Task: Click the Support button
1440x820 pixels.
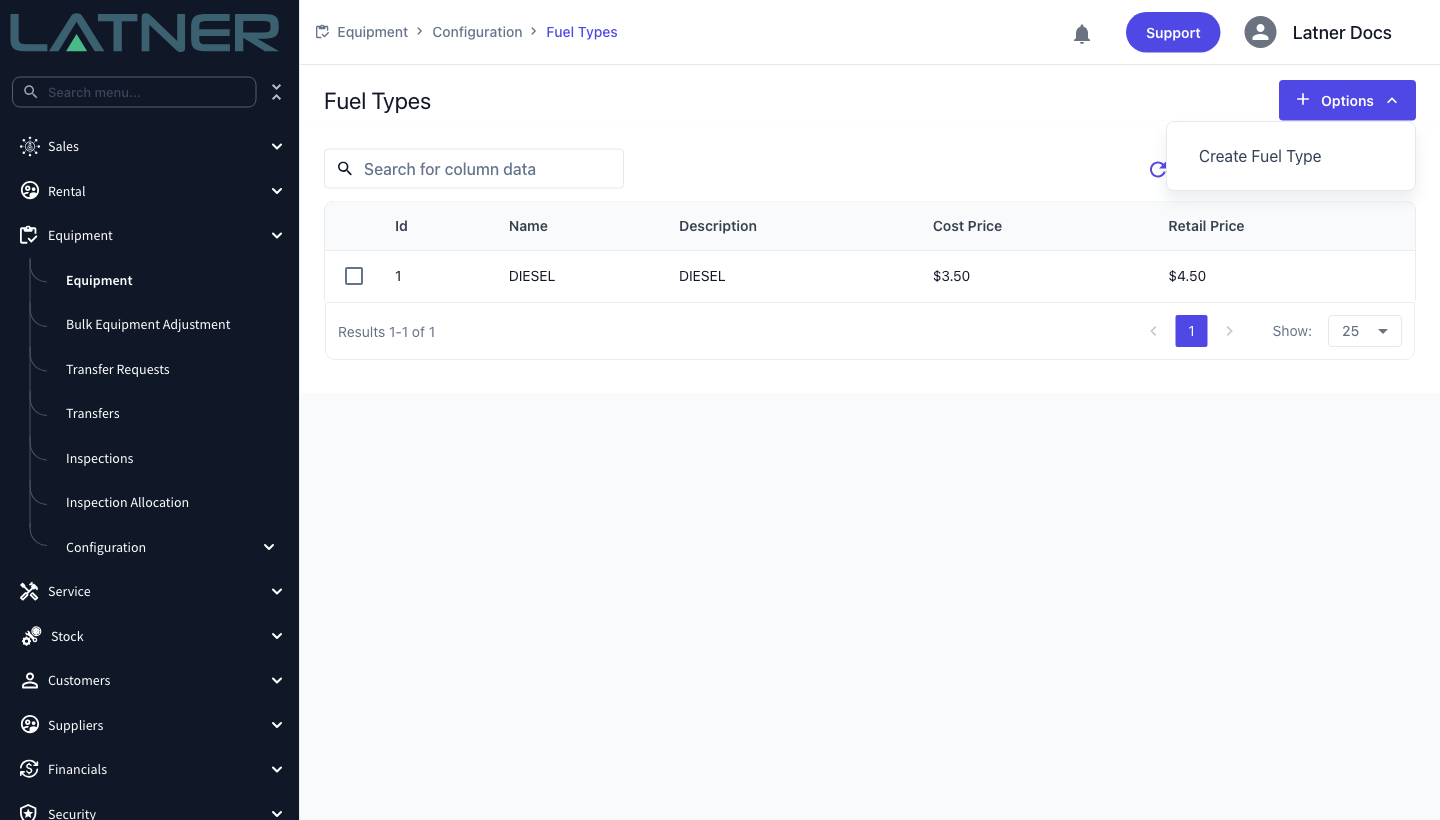Action: [x=1173, y=32]
